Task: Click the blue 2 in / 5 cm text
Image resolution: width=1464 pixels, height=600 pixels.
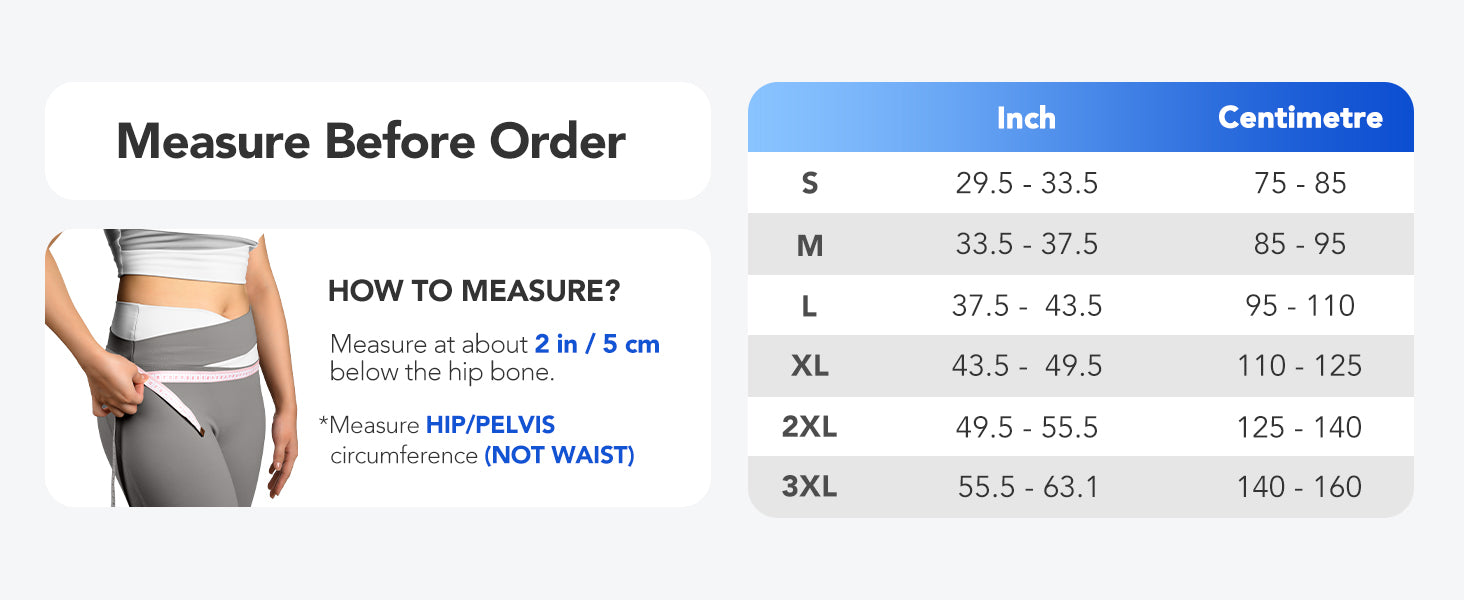Action: pyautogui.click(x=597, y=344)
